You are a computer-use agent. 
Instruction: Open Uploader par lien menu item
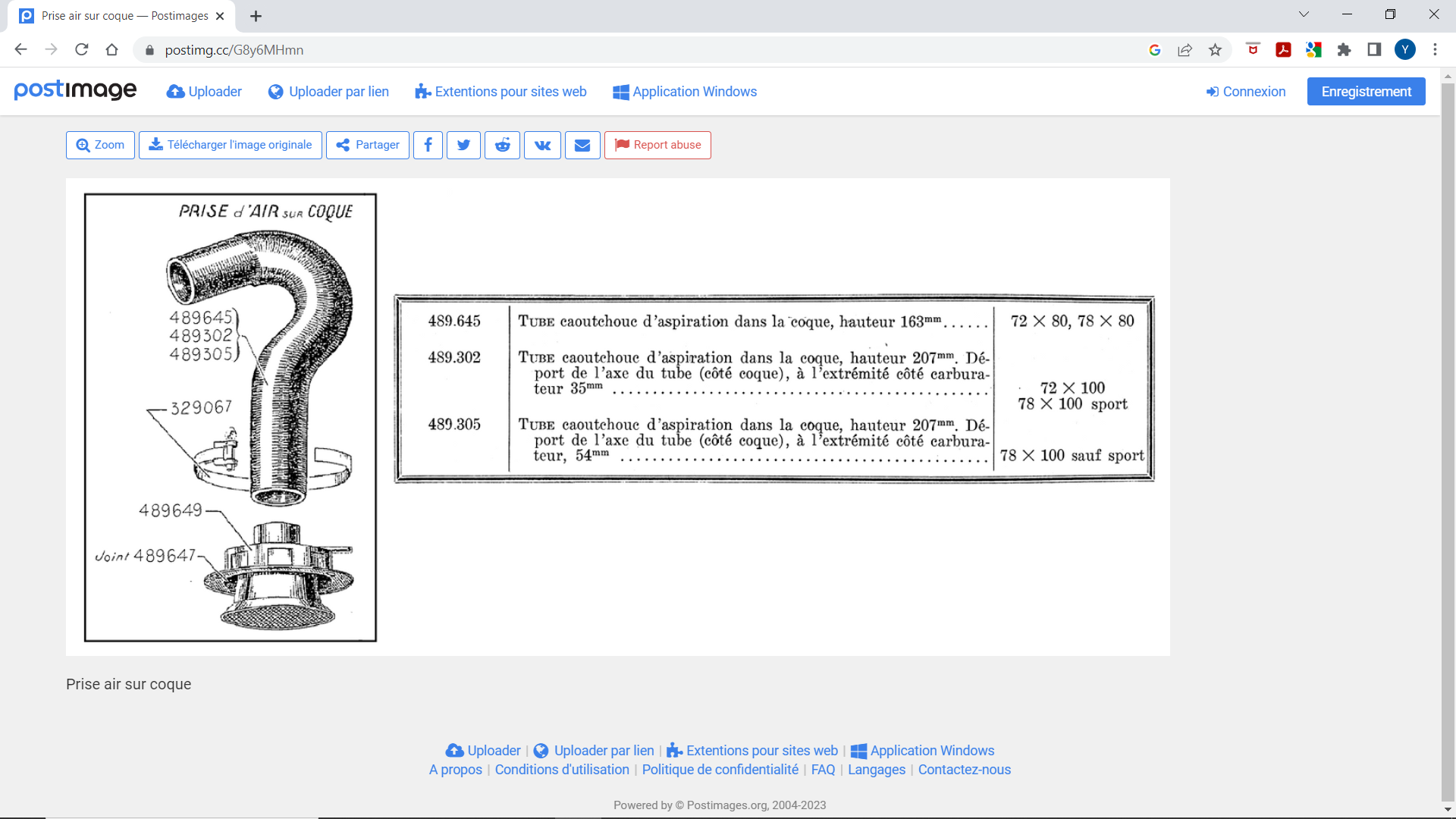[328, 92]
